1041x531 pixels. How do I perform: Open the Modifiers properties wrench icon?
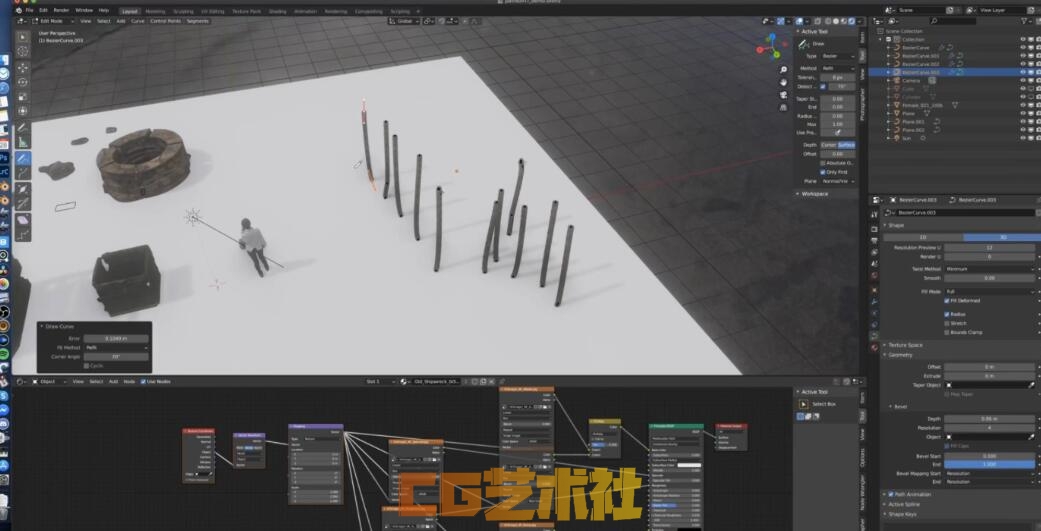pos(874,301)
